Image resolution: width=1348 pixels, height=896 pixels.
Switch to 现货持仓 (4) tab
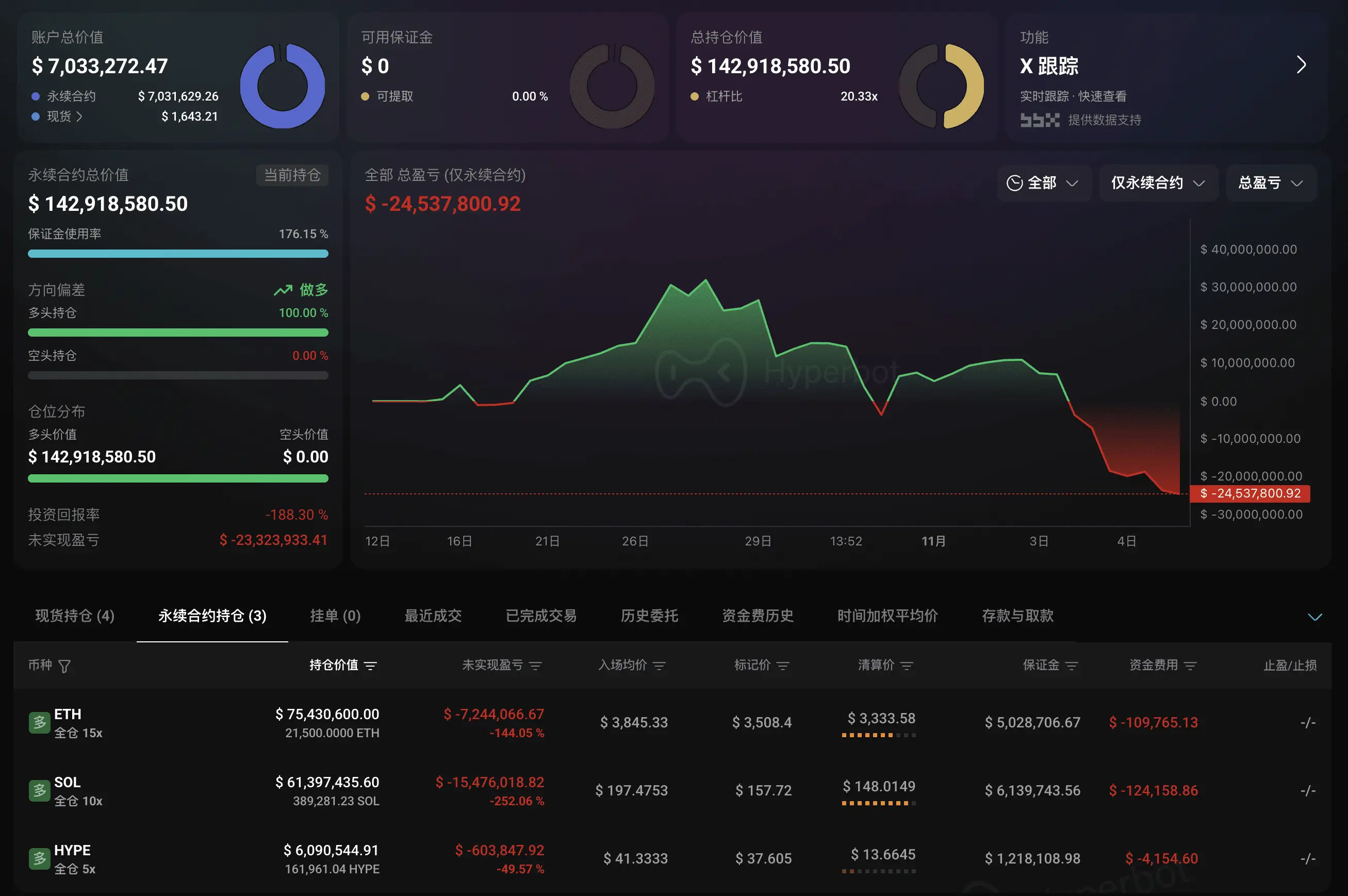[x=75, y=616]
